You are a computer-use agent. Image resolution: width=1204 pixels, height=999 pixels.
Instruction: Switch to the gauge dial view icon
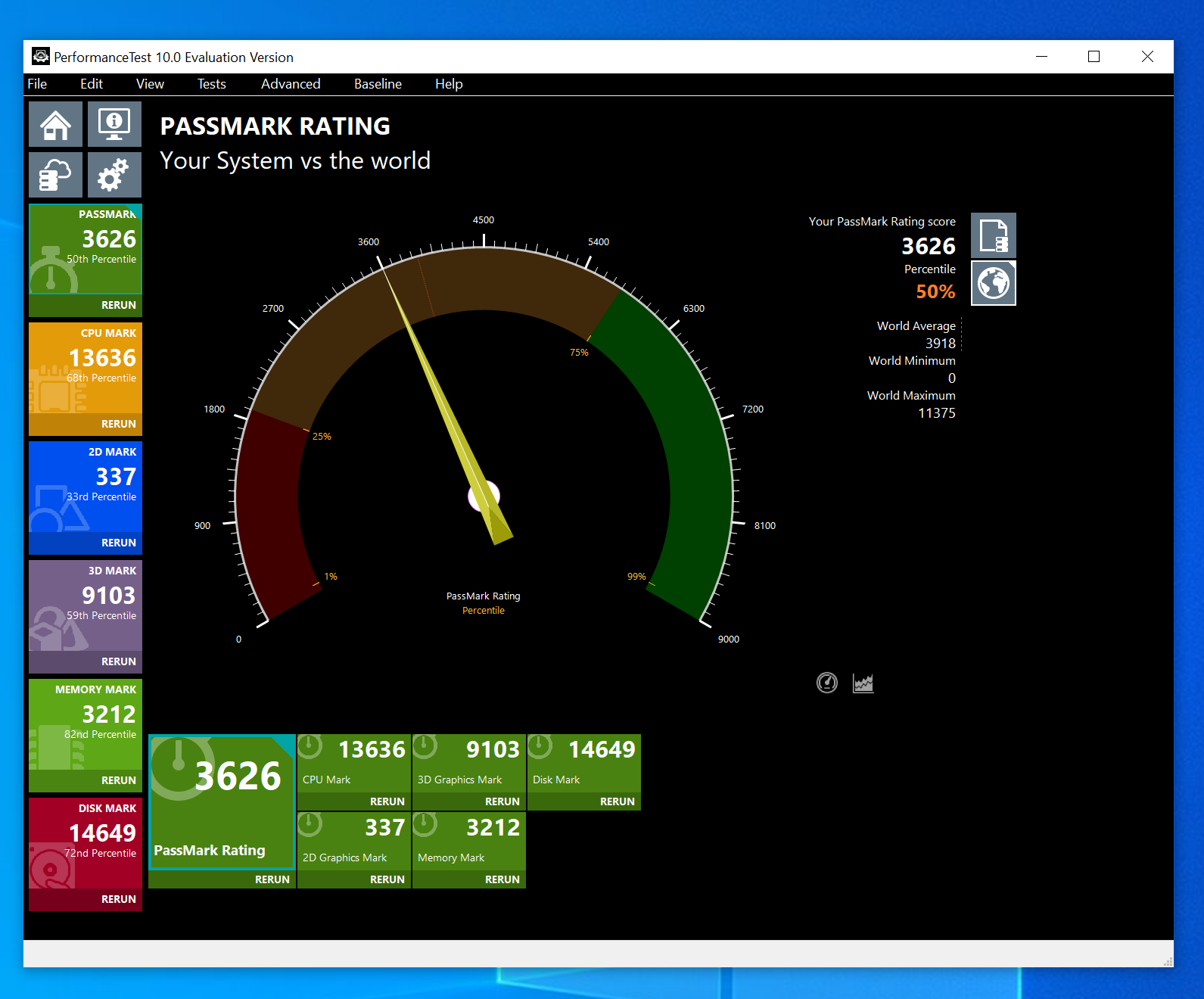827,683
